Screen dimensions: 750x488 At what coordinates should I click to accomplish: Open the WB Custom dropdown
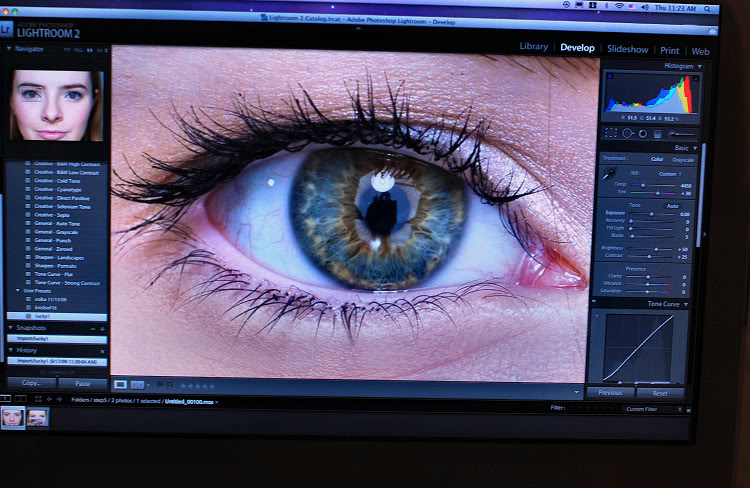coord(670,174)
